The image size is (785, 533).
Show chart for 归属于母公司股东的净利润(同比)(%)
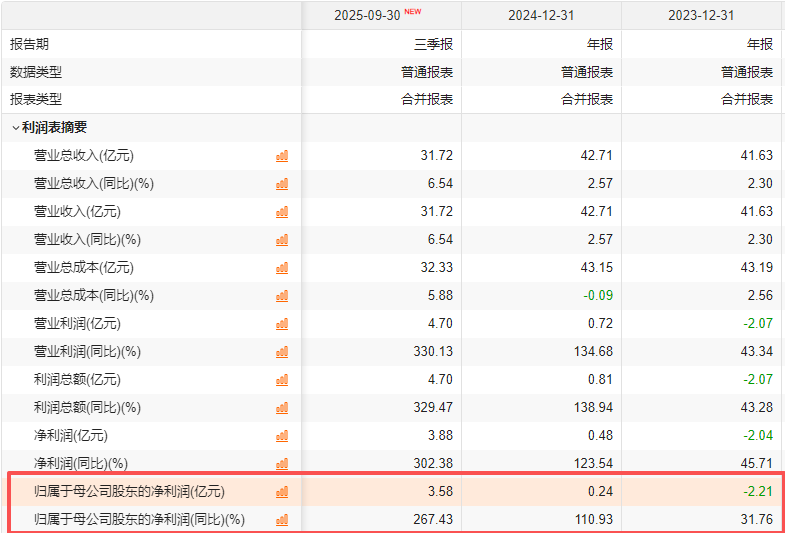(282, 520)
